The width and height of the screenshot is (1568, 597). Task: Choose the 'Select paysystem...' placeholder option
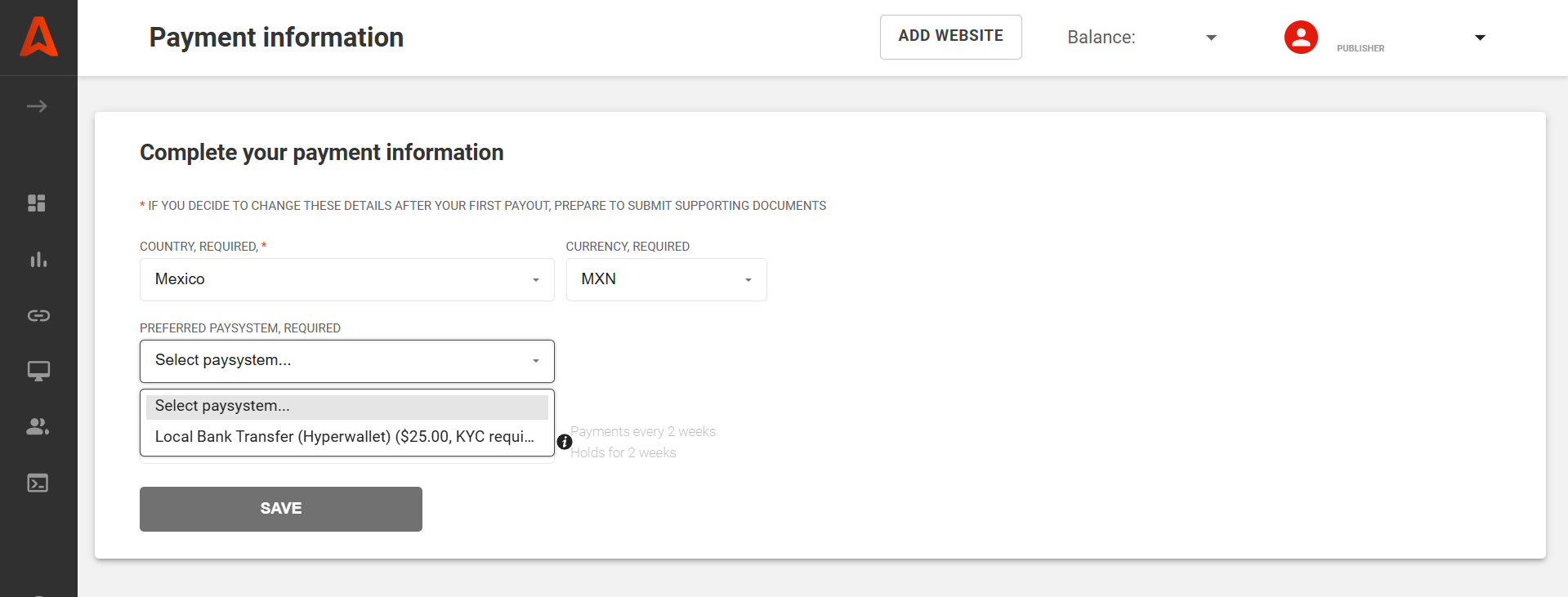pos(346,406)
